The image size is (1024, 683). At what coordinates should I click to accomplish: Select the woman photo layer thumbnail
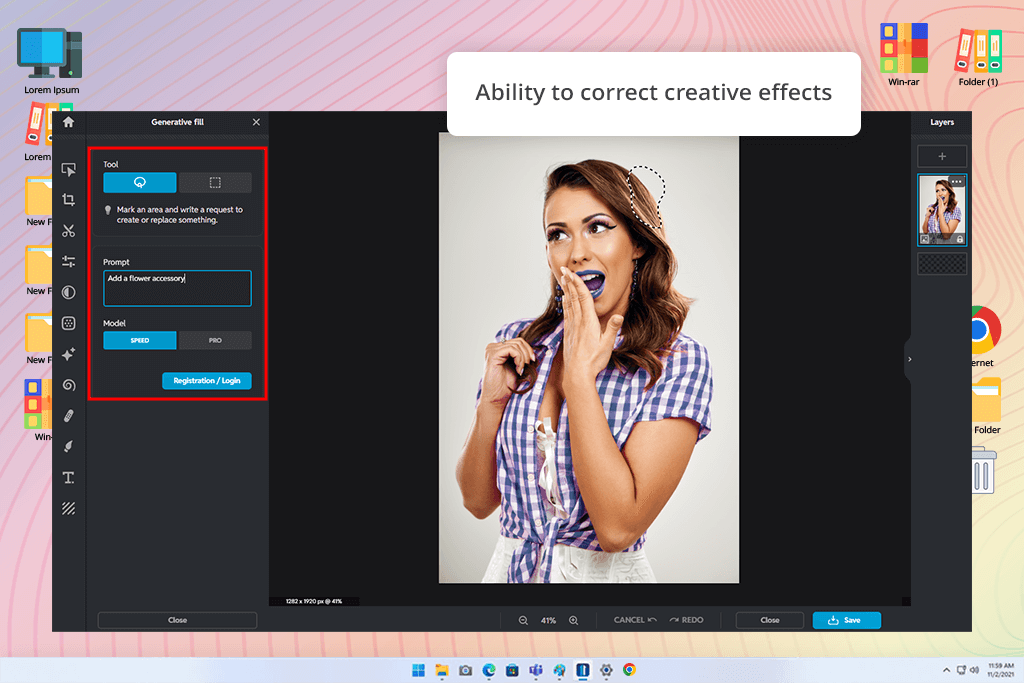[x=942, y=209]
